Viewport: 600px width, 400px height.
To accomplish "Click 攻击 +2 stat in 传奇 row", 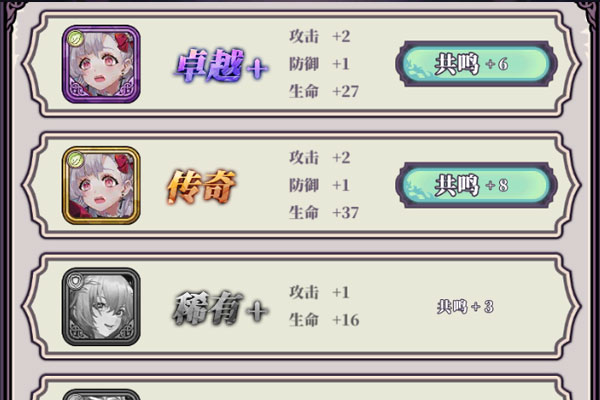I will [320, 157].
